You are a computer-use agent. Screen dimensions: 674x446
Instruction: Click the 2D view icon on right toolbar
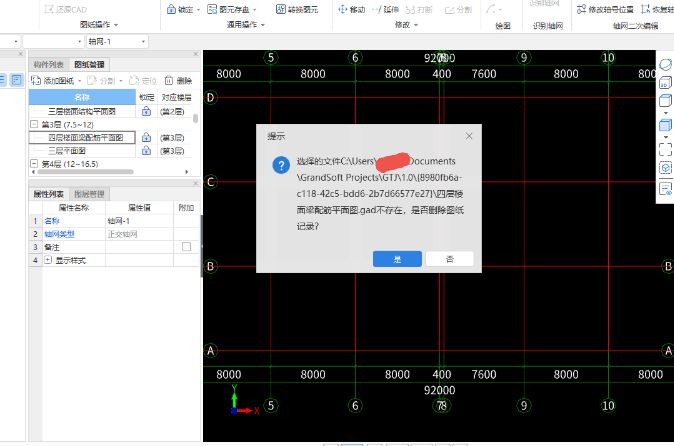click(x=665, y=82)
